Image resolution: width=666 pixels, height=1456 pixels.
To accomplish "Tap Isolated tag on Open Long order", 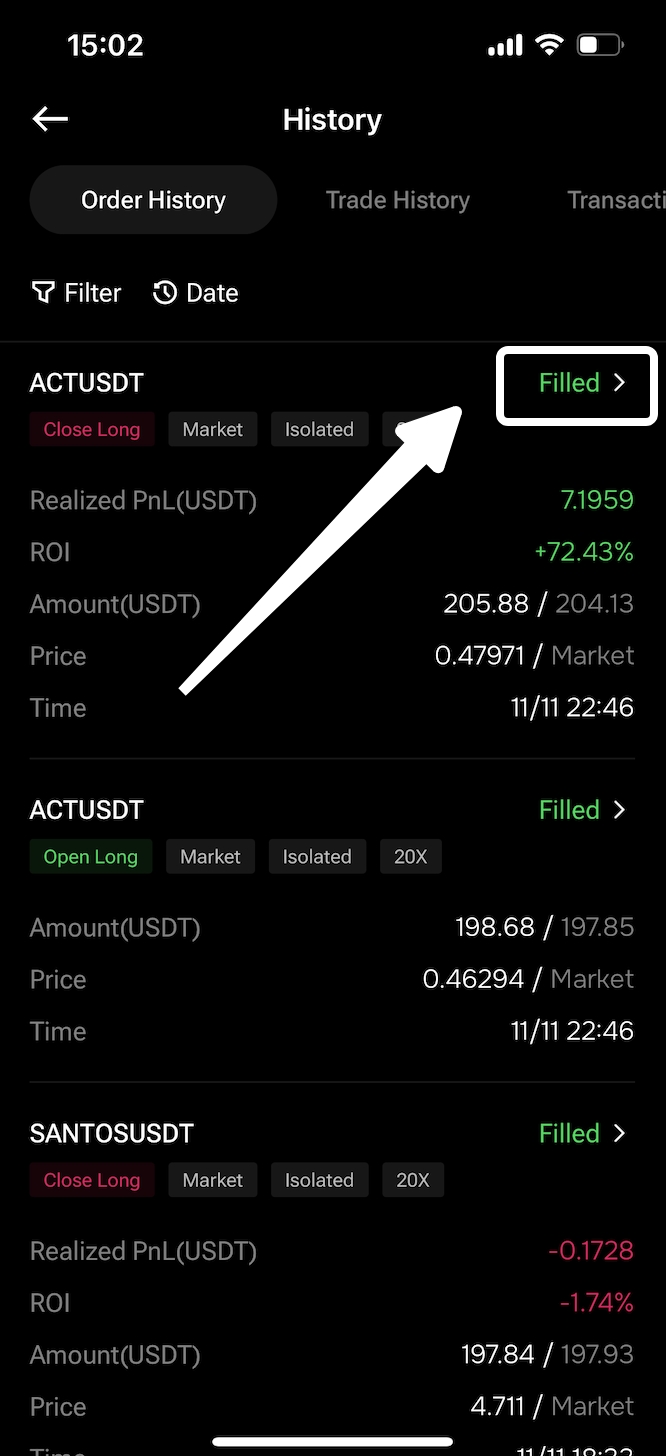I will (317, 856).
